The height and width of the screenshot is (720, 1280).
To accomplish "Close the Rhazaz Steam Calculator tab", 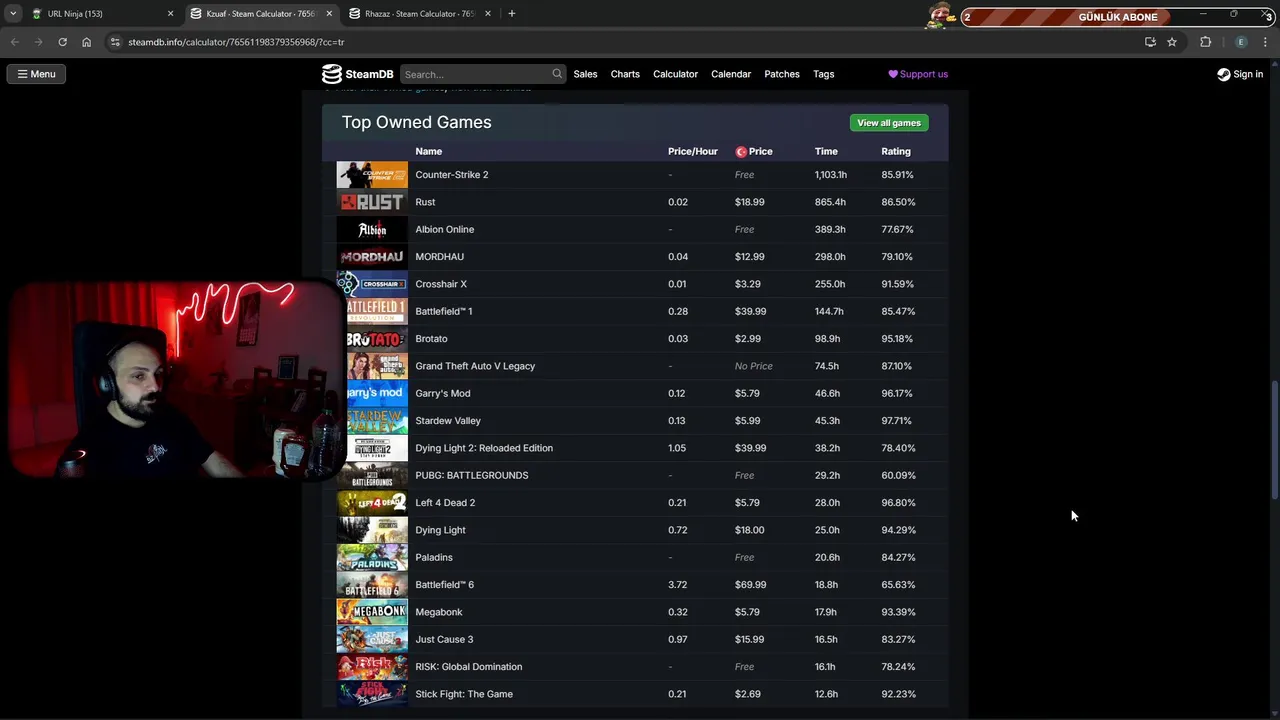I will pos(488,14).
